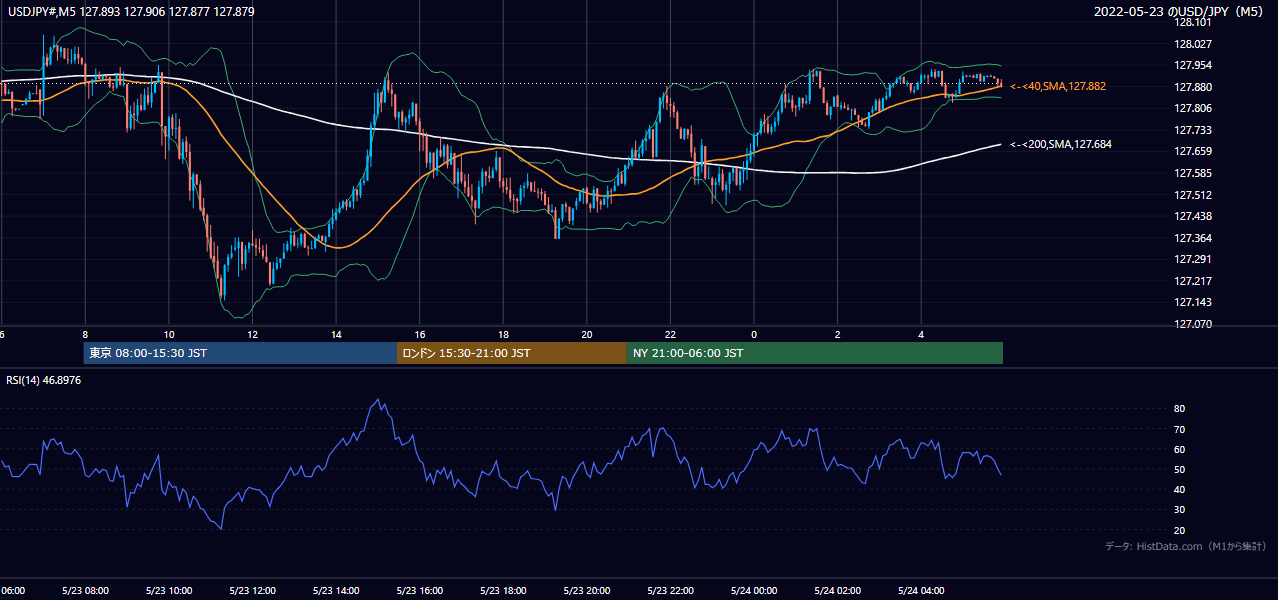Image resolution: width=1278 pixels, height=600 pixels.
Task: Click hour 2 on the price chart time axis
Action: (x=838, y=335)
